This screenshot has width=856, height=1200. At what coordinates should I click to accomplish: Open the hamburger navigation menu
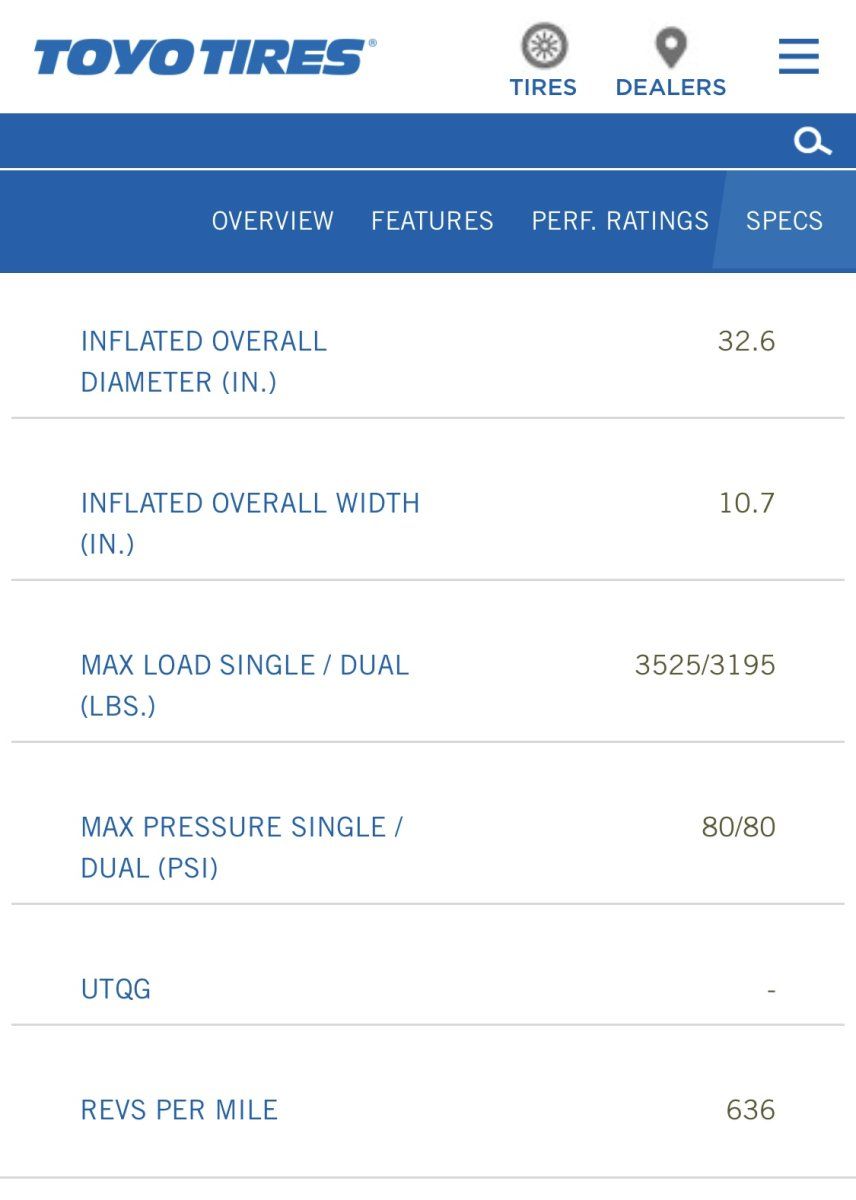click(x=799, y=56)
